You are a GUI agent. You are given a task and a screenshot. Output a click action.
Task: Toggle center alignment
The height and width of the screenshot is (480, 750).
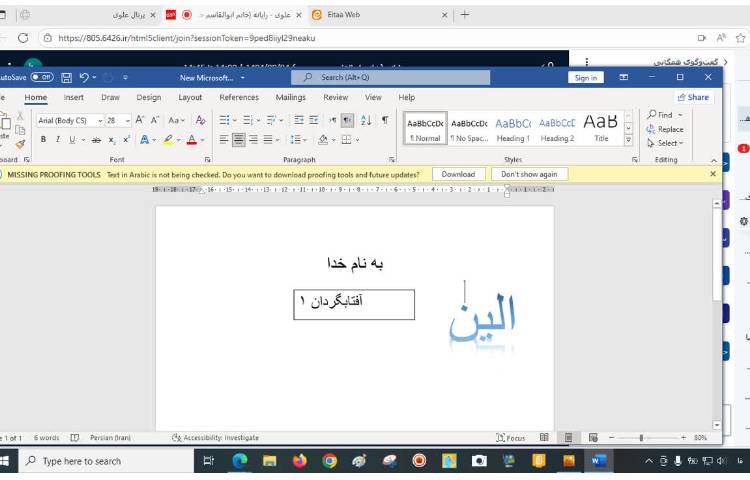click(x=238, y=140)
